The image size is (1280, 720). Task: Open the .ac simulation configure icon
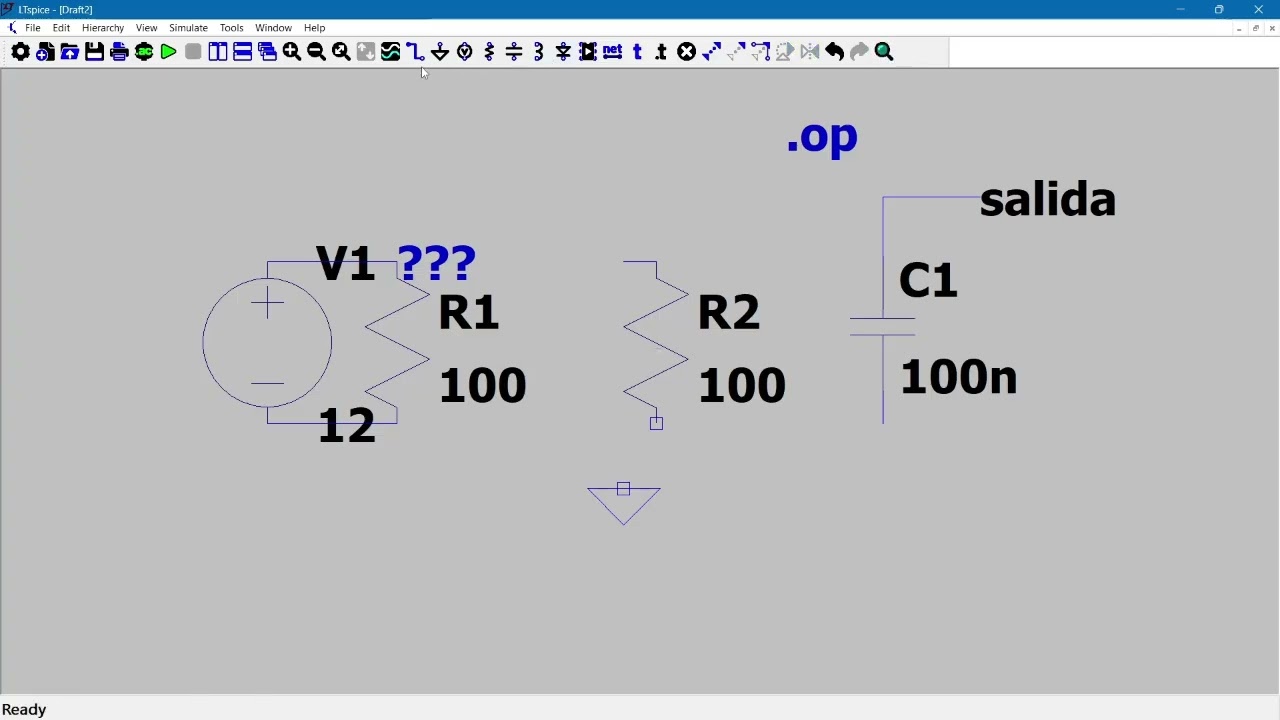[x=144, y=52]
